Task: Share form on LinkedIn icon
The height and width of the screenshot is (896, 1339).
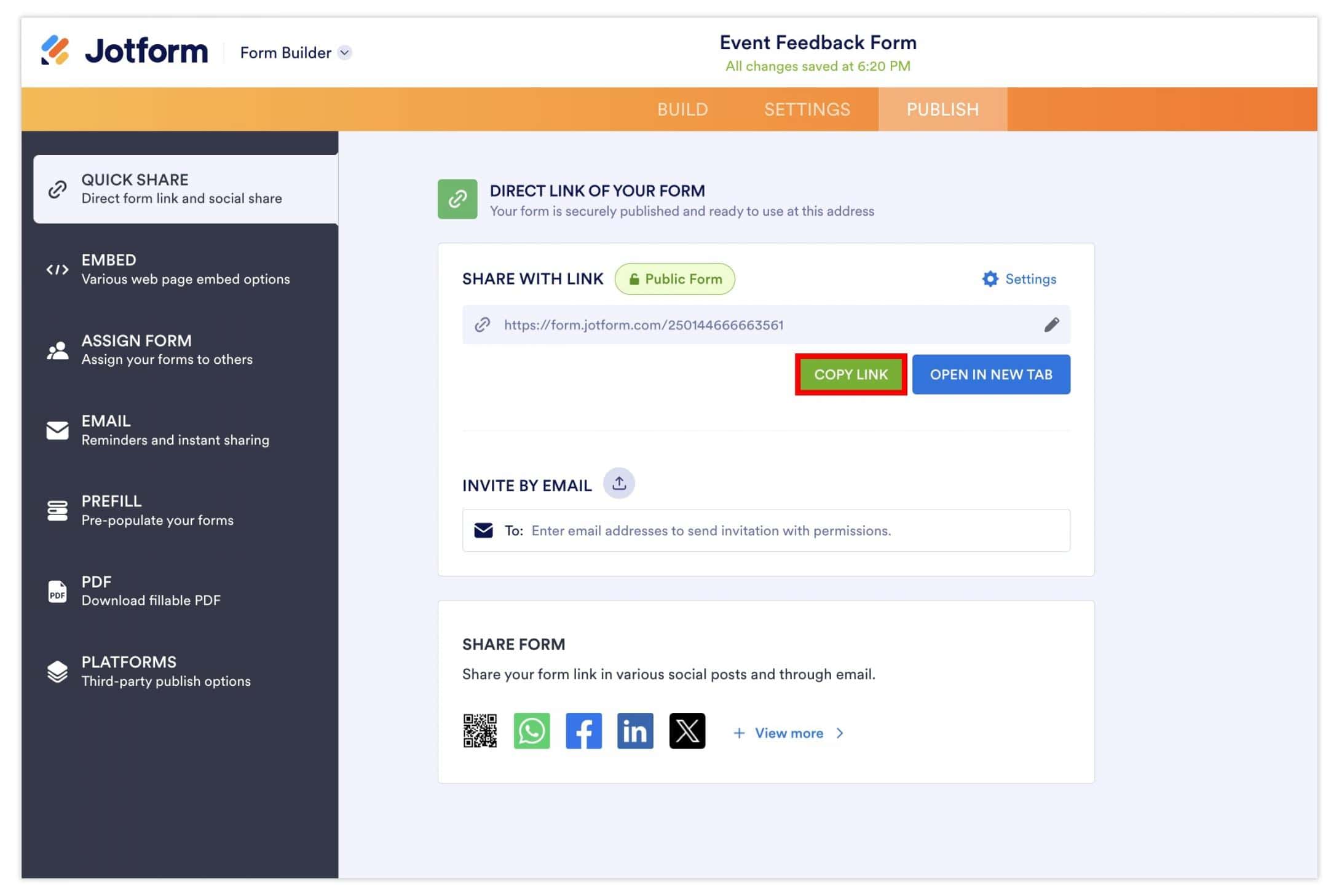Action: pyautogui.click(x=635, y=731)
